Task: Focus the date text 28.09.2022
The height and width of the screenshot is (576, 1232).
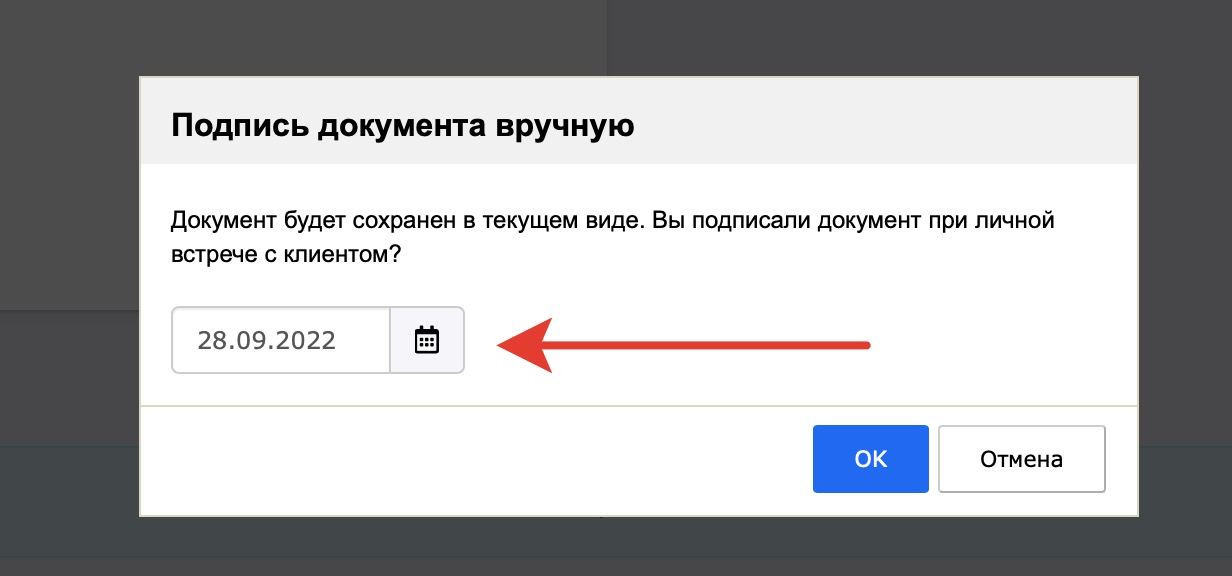Action: pos(266,340)
